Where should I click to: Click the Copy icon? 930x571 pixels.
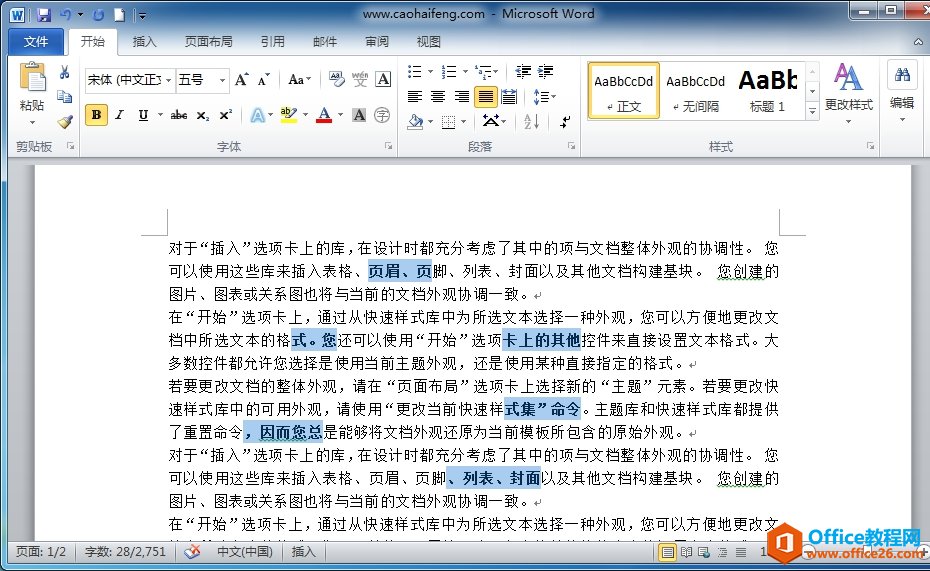(x=64, y=96)
